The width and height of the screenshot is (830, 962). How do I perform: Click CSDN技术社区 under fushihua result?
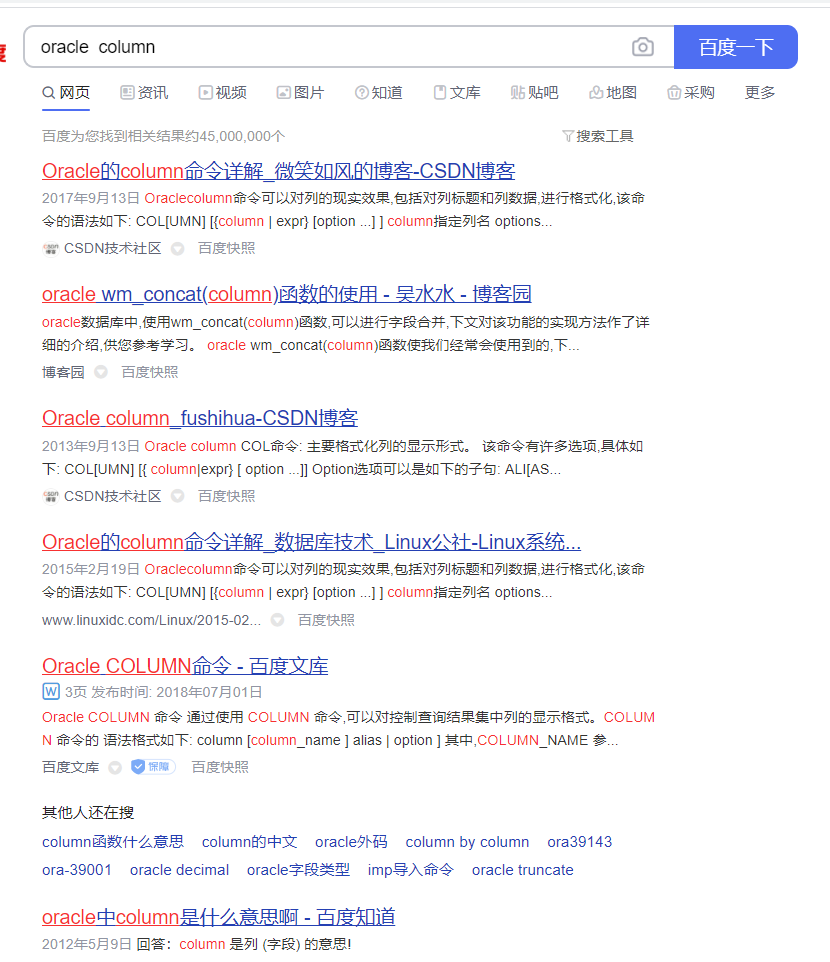[x=112, y=496]
